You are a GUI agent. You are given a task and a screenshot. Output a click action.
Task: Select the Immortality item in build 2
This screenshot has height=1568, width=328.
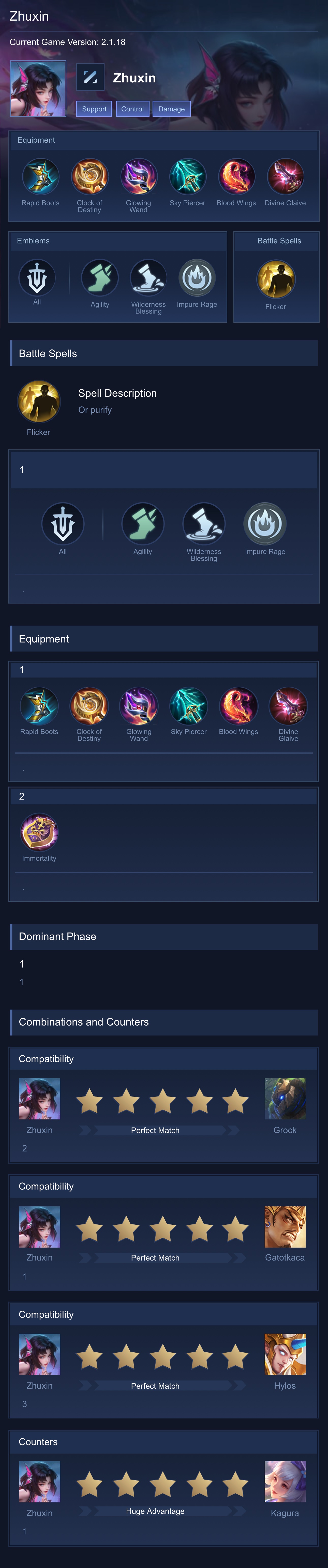pos(39,832)
